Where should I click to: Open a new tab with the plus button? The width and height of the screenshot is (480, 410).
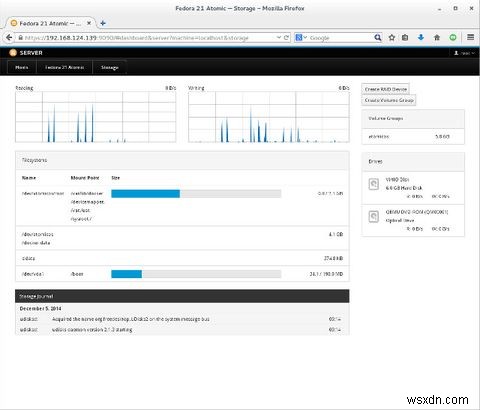pyautogui.click(x=103, y=23)
